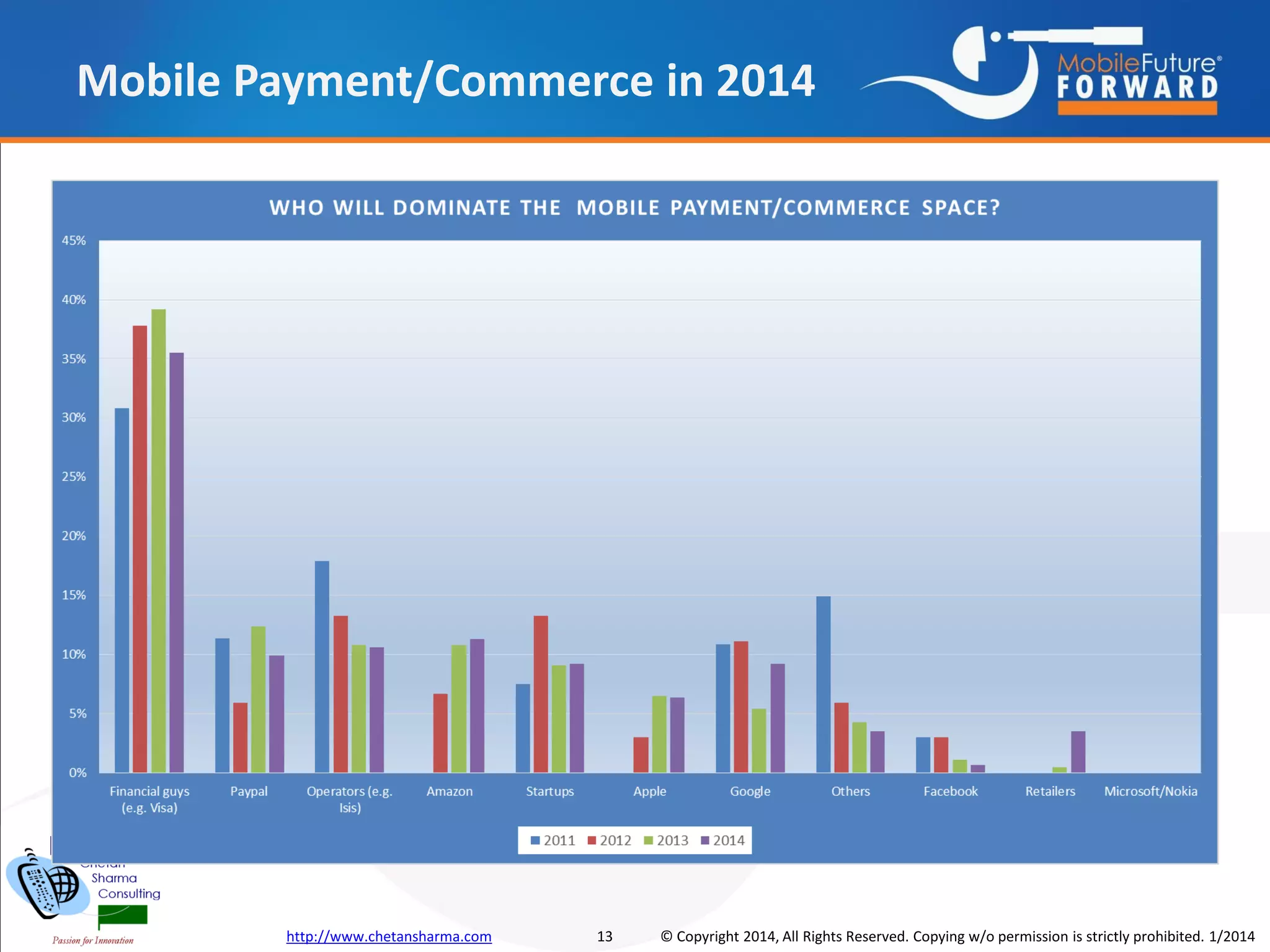Select the slide title 'Mobile Payment/Commerce in 2014'
The height and width of the screenshot is (952, 1270).
point(446,81)
